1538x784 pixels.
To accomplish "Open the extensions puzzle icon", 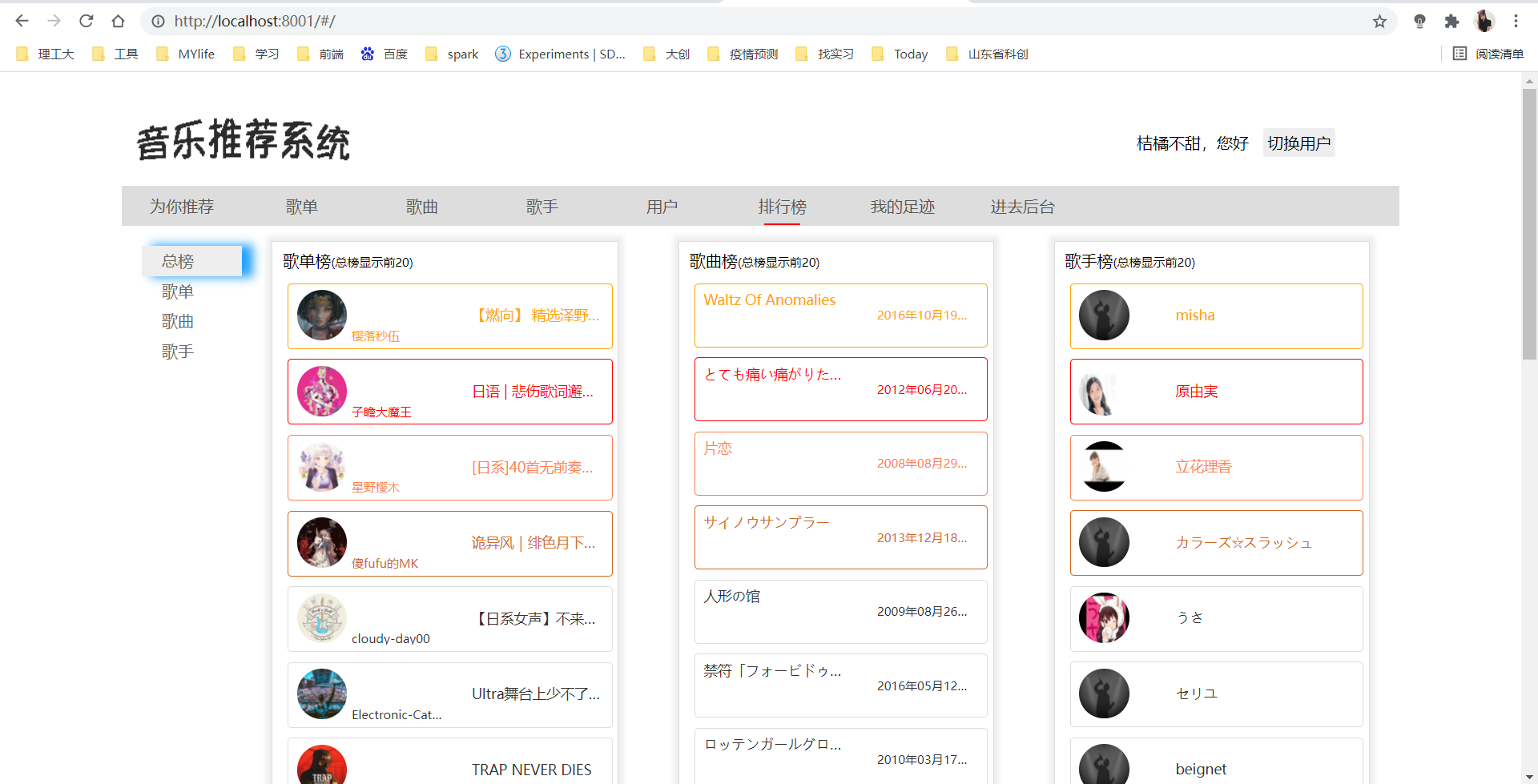I will tap(1451, 22).
